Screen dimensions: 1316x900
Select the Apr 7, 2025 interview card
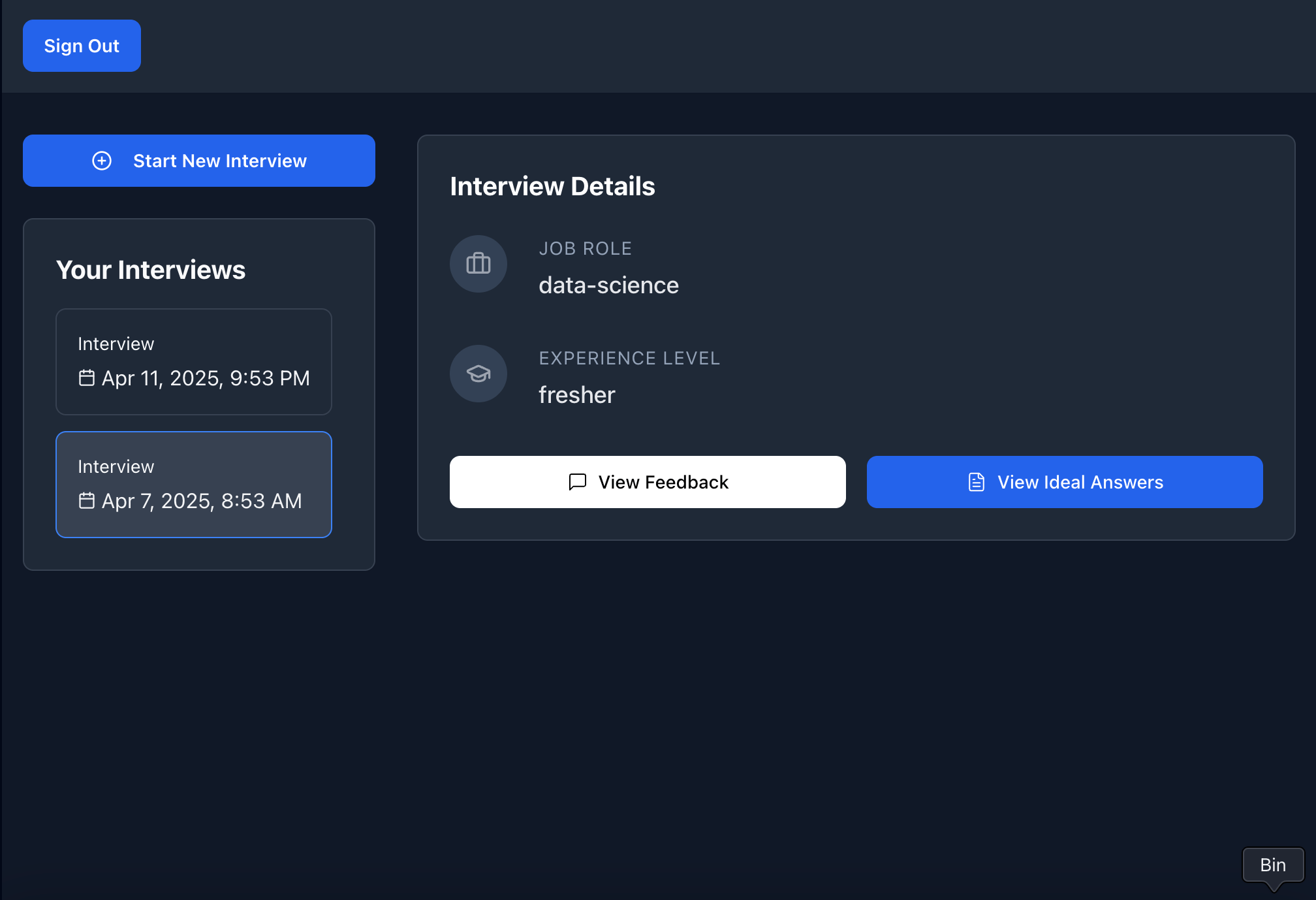[194, 485]
